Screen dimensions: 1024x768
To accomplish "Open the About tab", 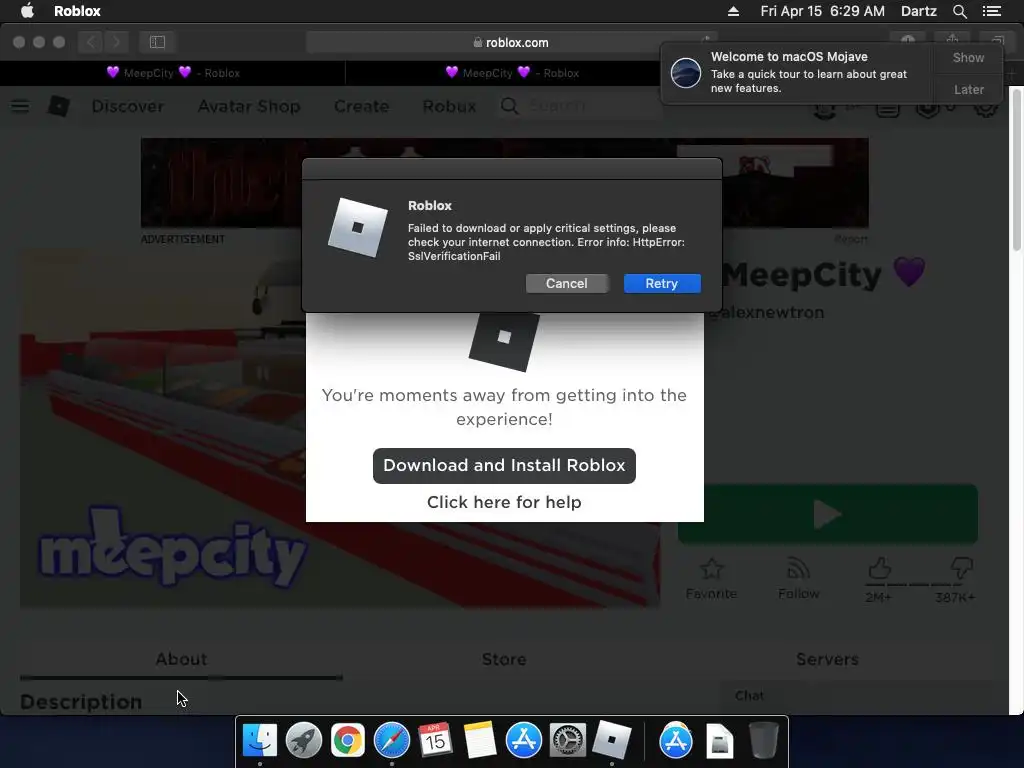I will [181, 659].
